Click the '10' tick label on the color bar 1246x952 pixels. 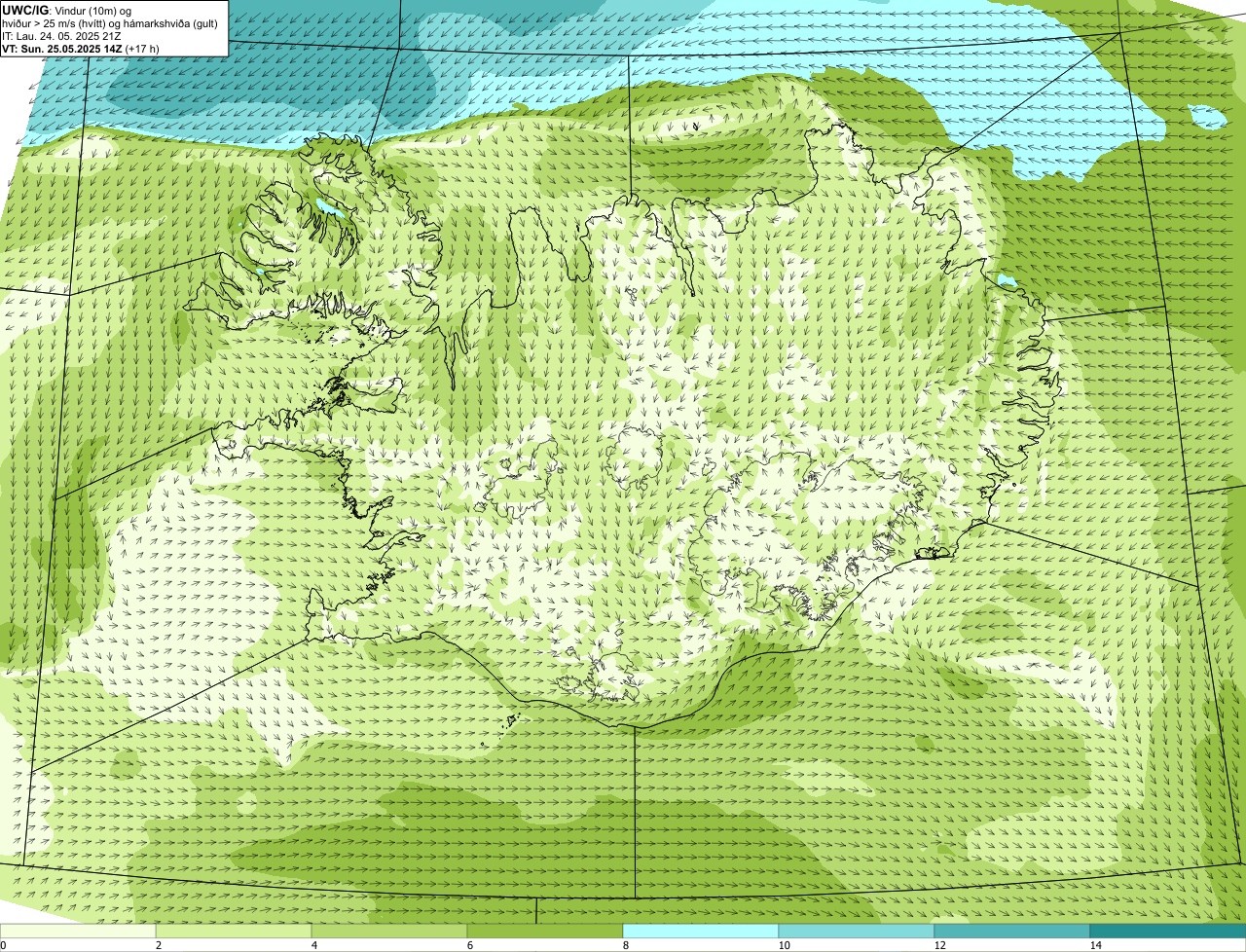[784, 945]
